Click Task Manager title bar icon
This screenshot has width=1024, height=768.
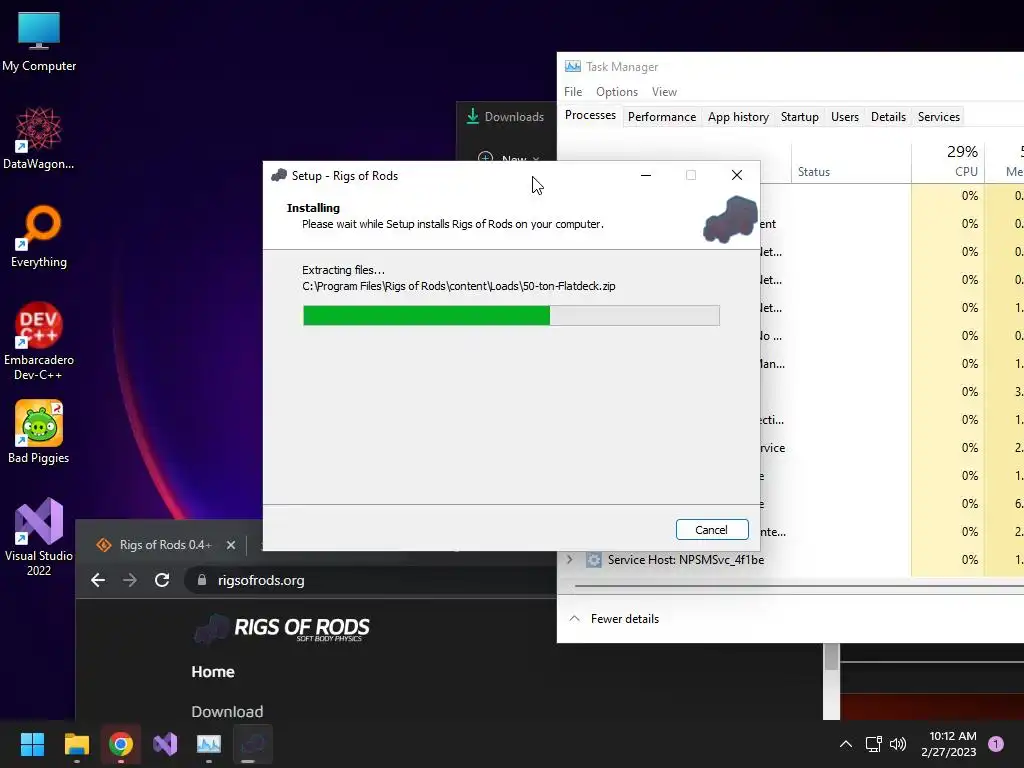(573, 67)
